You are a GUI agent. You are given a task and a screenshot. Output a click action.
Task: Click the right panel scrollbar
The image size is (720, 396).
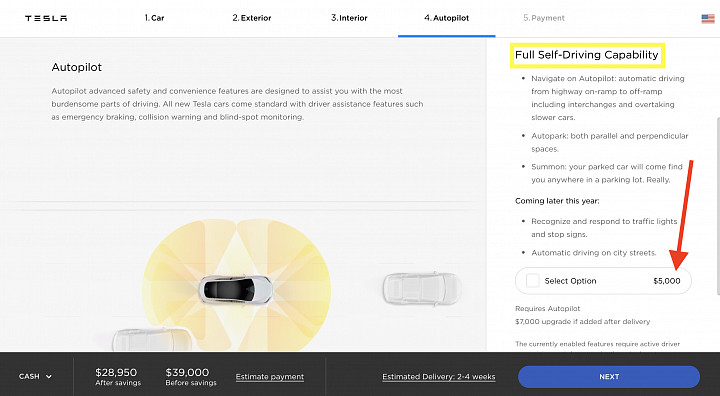click(x=718, y=205)
